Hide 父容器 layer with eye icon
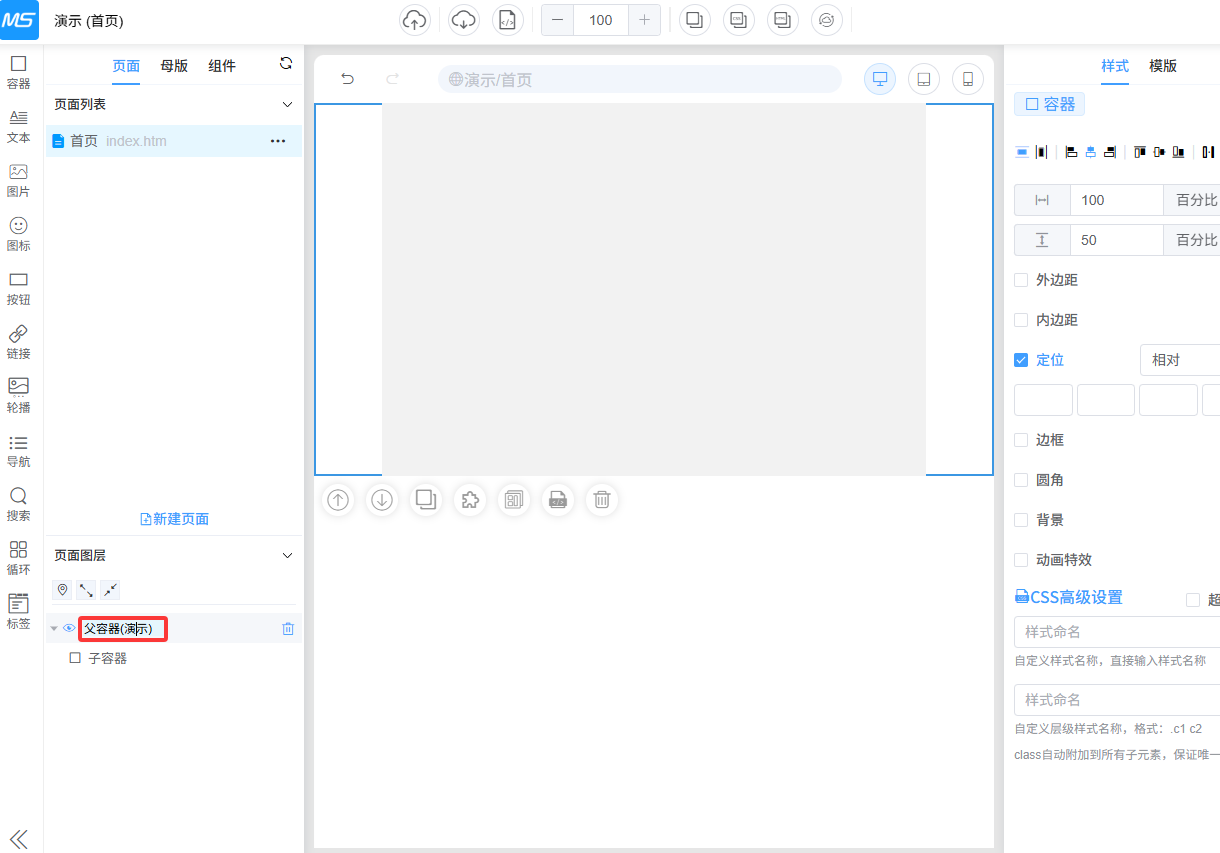Screen dimensions: 1220x853 tap(69, 629)
